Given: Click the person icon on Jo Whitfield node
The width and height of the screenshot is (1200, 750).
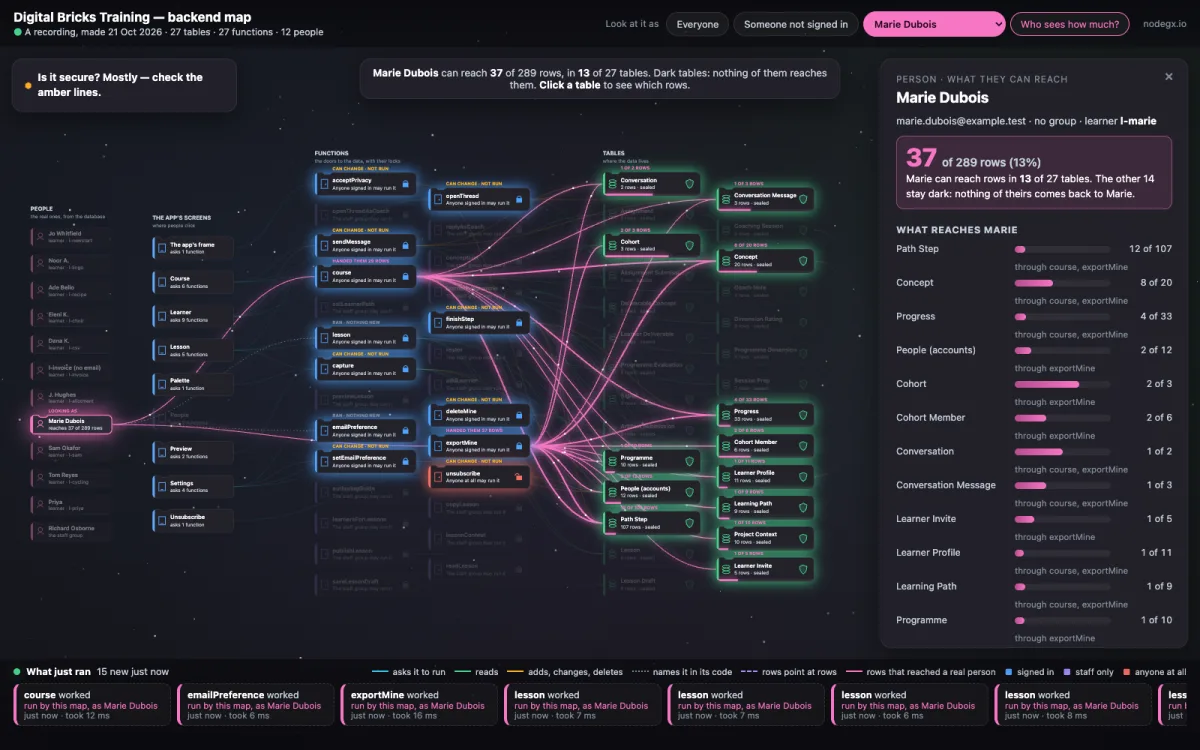Looking at the screenshot, I should click(40, 237).
